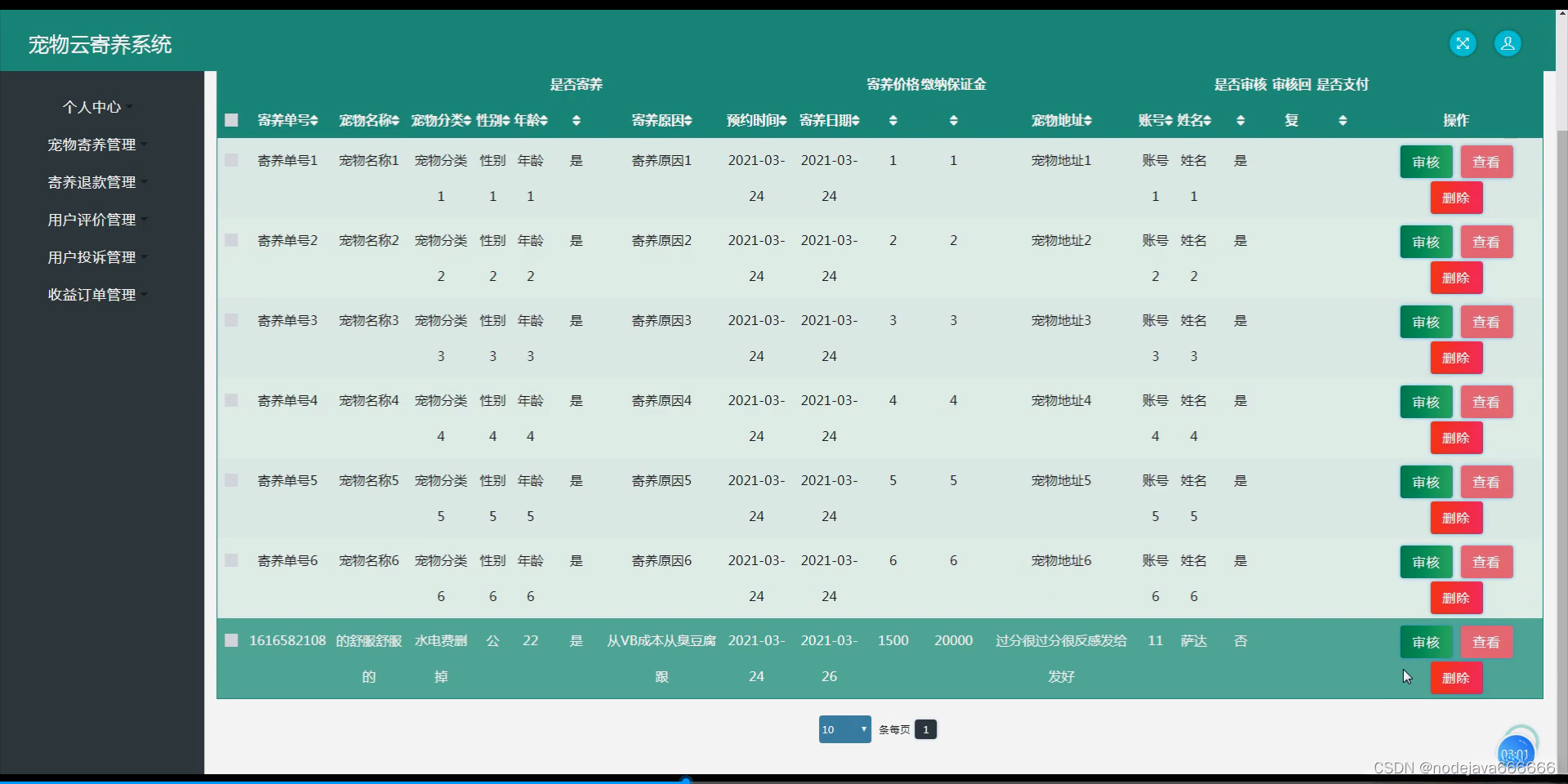1568x784 pixels.
Task: Sort by 姓名 column arrows
Action: coord(1207,121)
